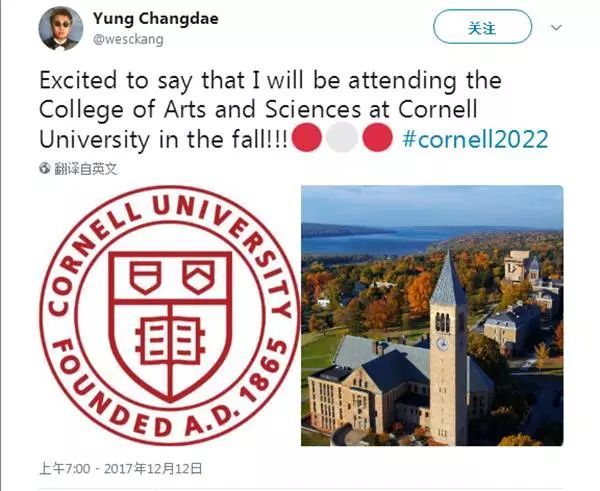Click the white circle emoji in the tweet
This screenshot has height=491, width=600.
tap(343, 138)
